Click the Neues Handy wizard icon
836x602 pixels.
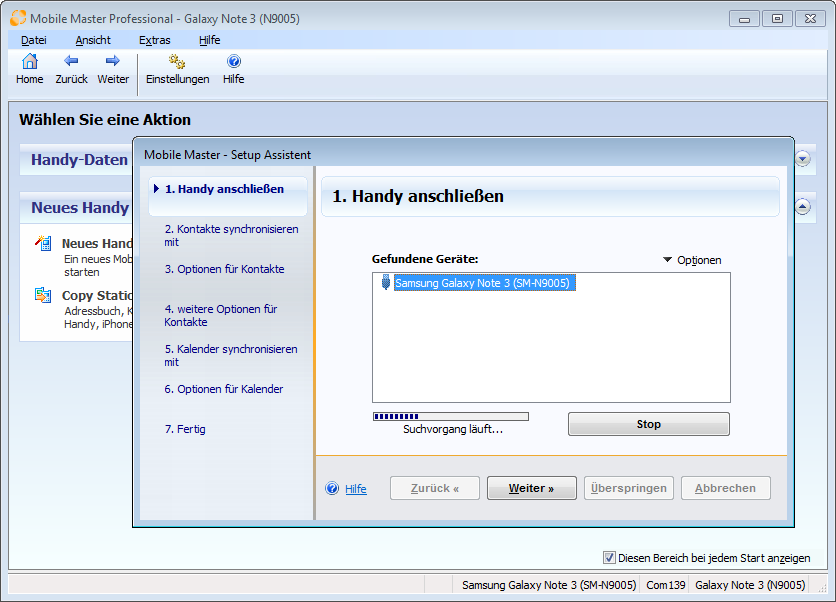pos(43,243)
